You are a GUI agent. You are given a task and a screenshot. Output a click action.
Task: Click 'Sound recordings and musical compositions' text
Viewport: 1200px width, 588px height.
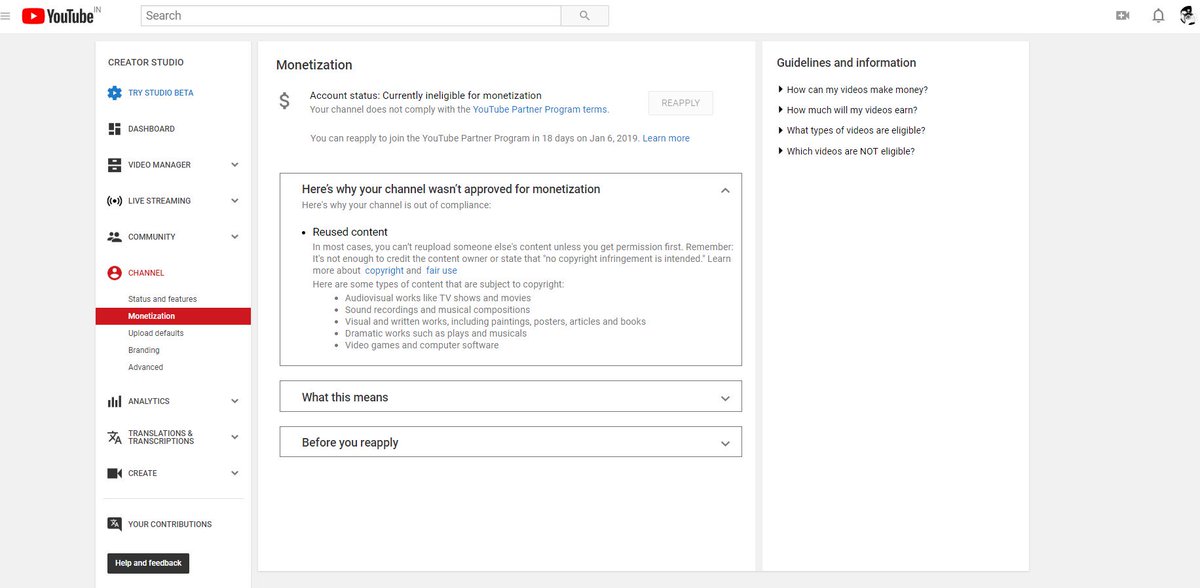tap(438, 310)
